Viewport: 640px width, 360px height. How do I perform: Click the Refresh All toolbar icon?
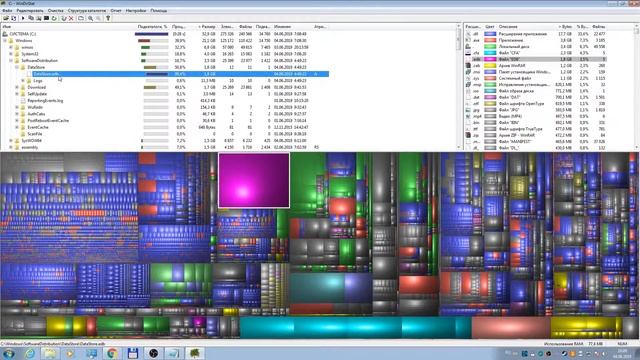coord(13,18)
